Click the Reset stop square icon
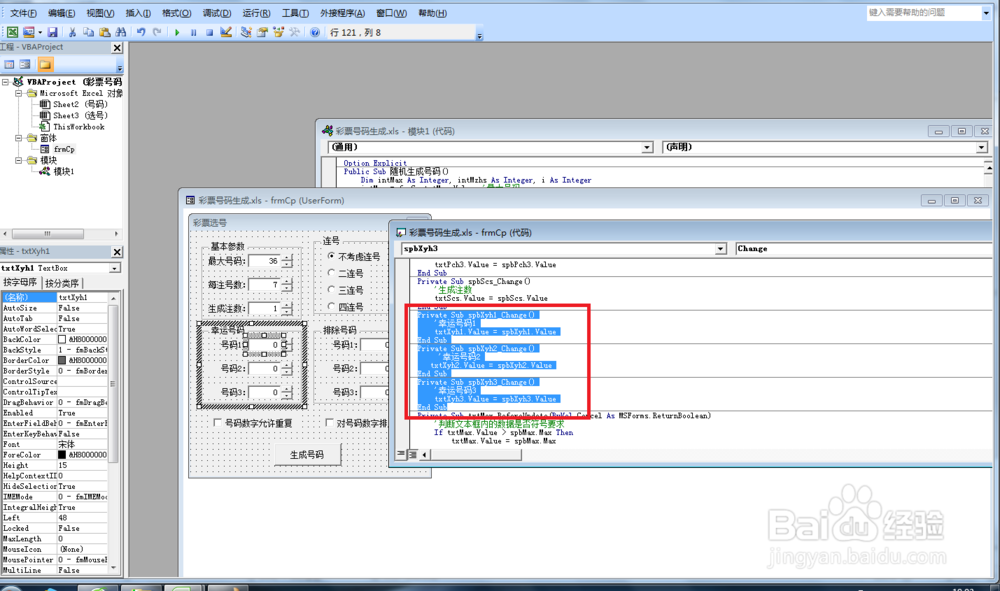The width and height of the screenshot is (1000, 591). point(209,32)
